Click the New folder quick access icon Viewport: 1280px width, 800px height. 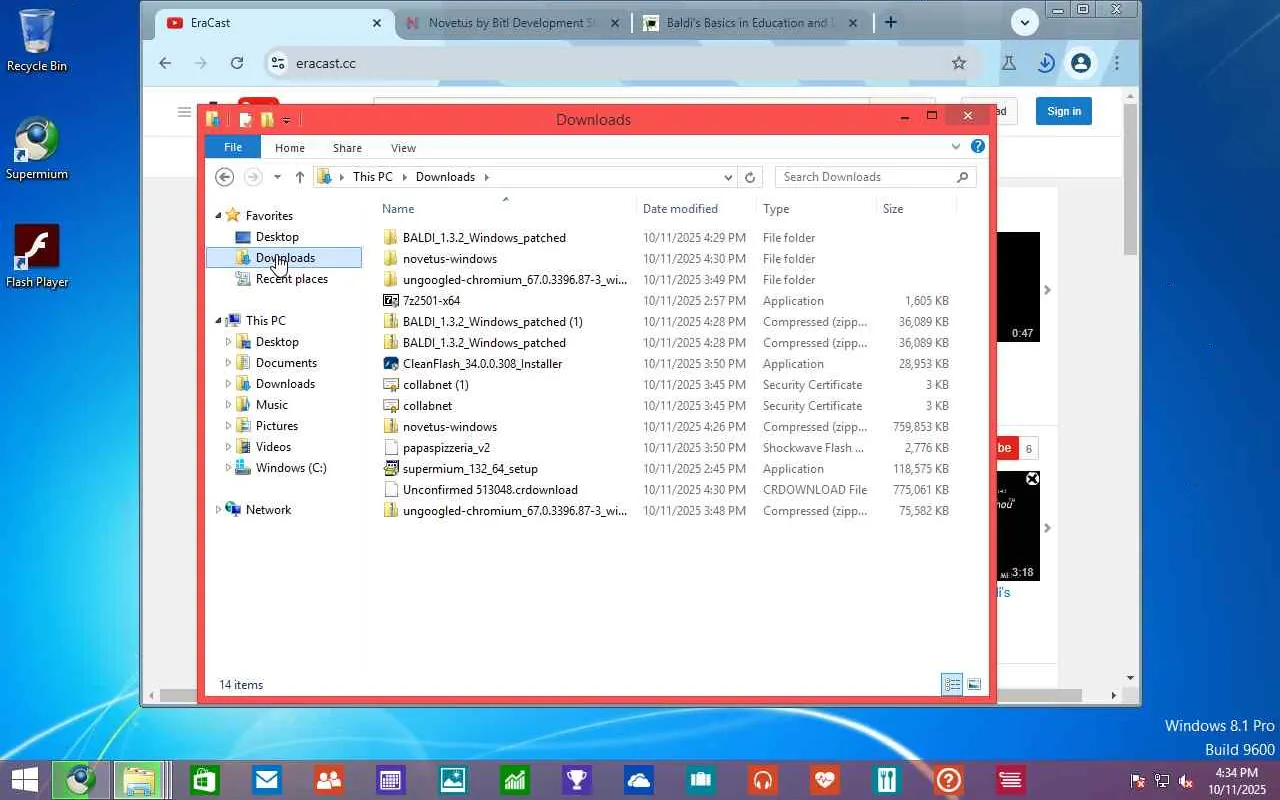267,120
